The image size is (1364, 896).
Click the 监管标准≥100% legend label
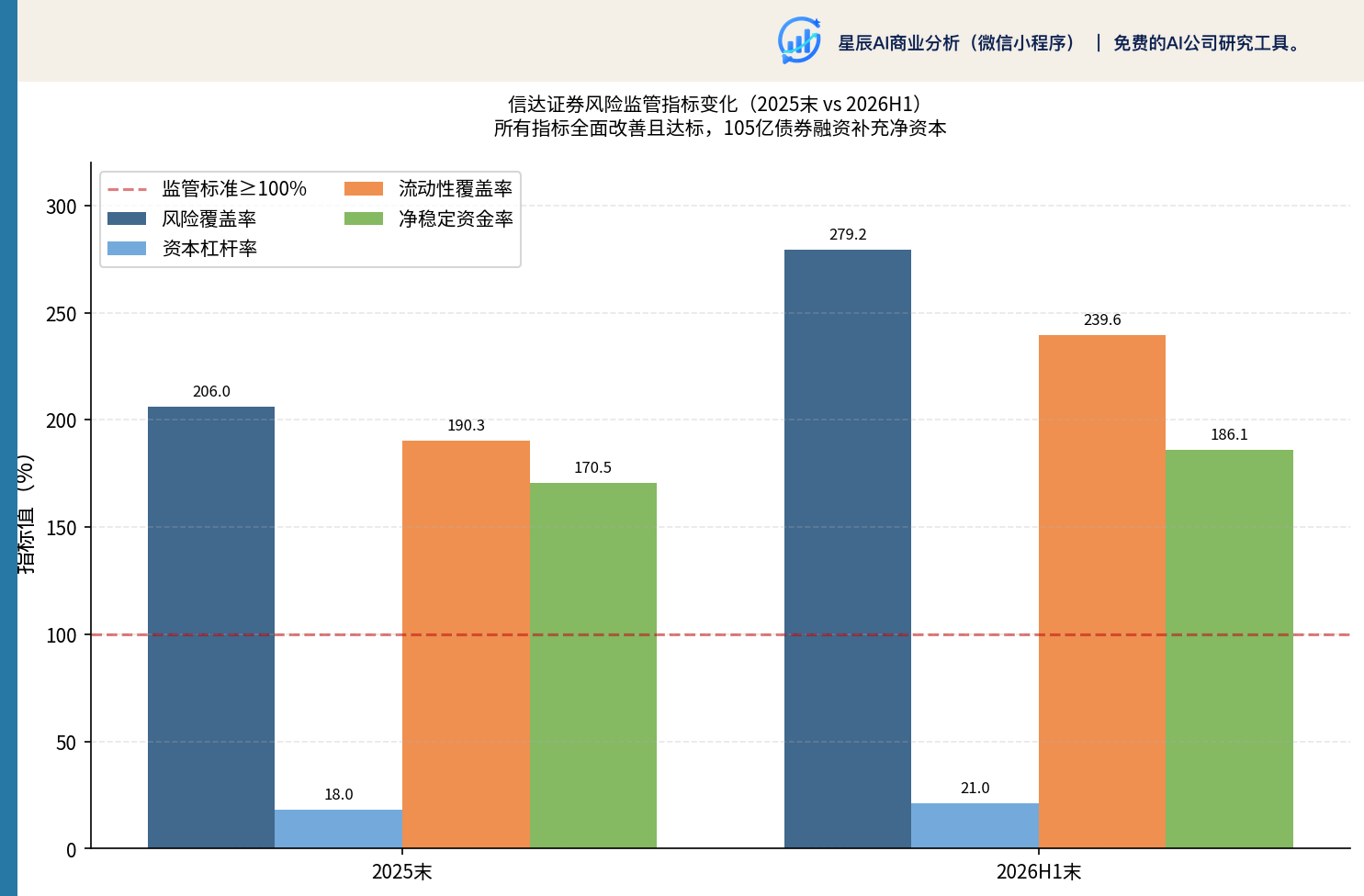point(234,188)
